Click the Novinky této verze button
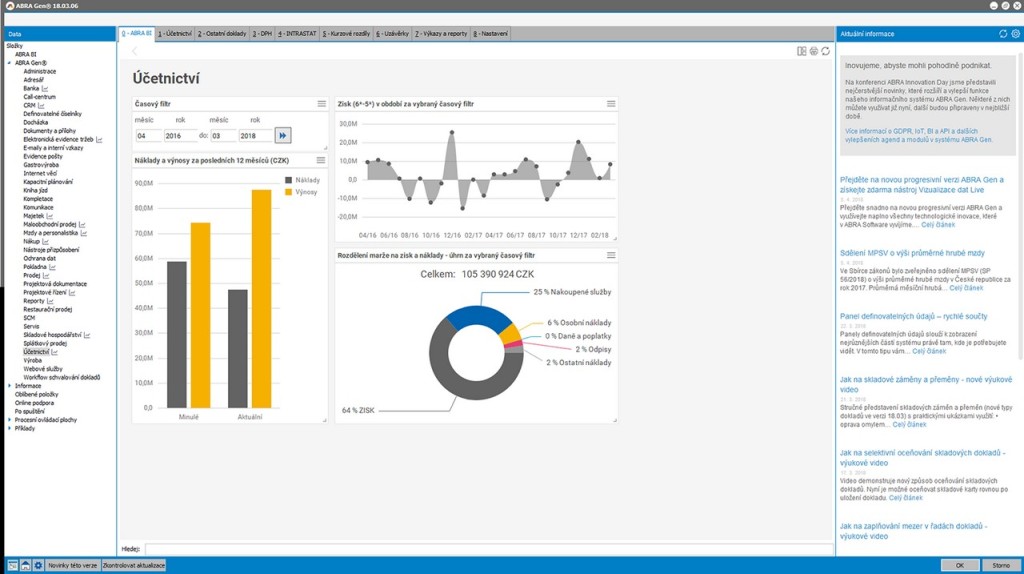The height and width of the screenshot is (574, 1024). (72, 565)
